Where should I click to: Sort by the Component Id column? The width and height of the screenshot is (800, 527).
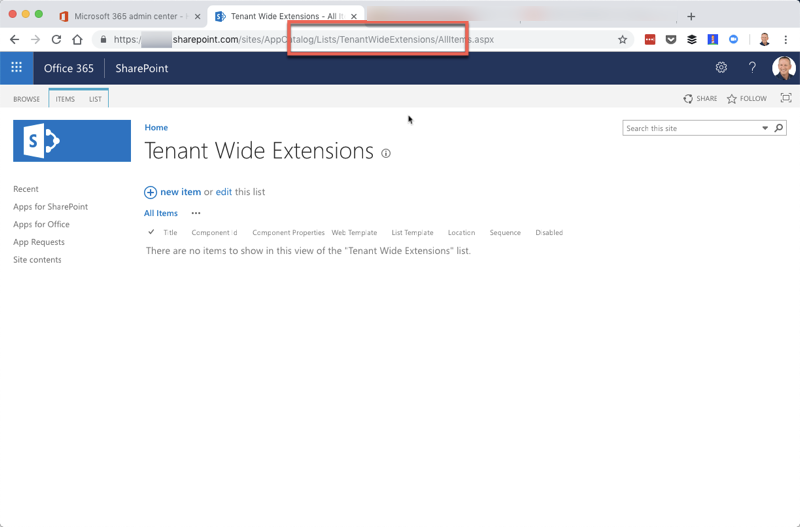(x=214, y=233)
